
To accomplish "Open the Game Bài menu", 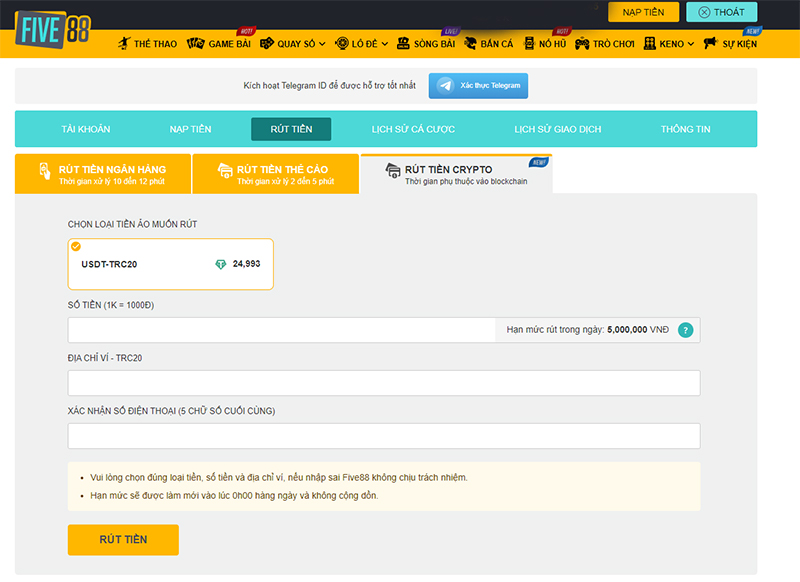I will (219, 44).
